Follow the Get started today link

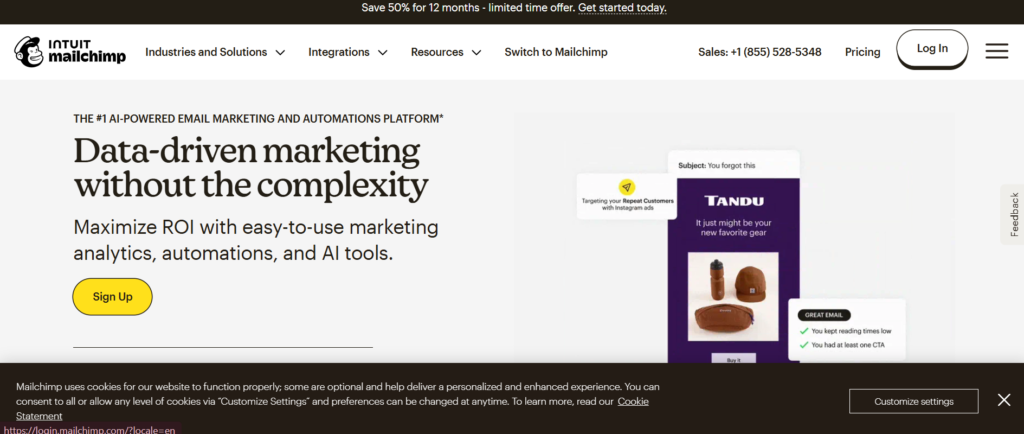point(622,8)
